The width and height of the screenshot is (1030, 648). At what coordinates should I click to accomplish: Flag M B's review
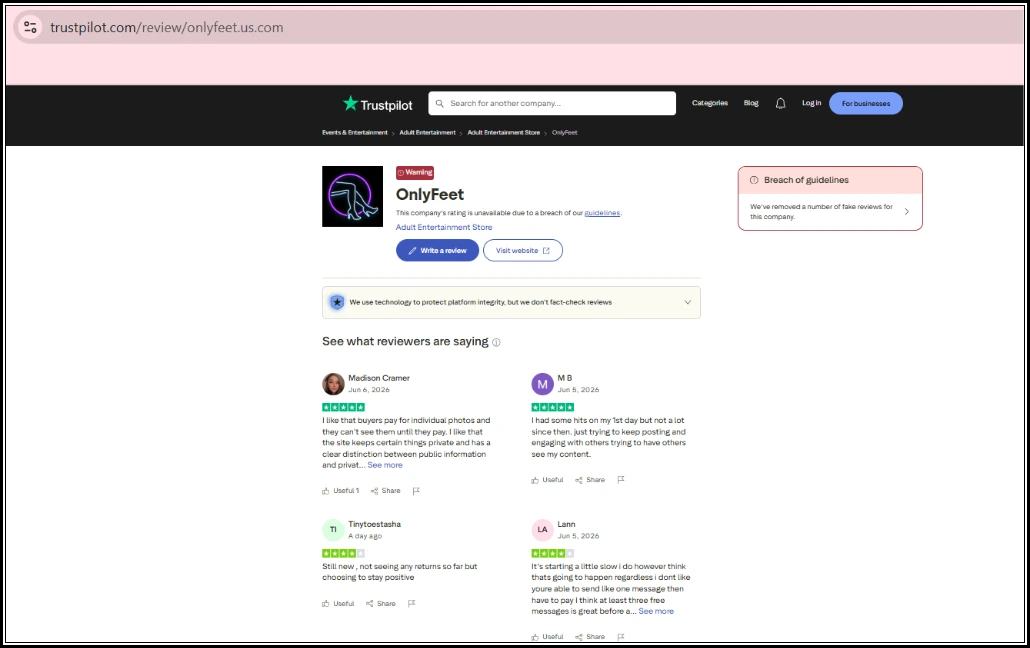pos(621,480)
